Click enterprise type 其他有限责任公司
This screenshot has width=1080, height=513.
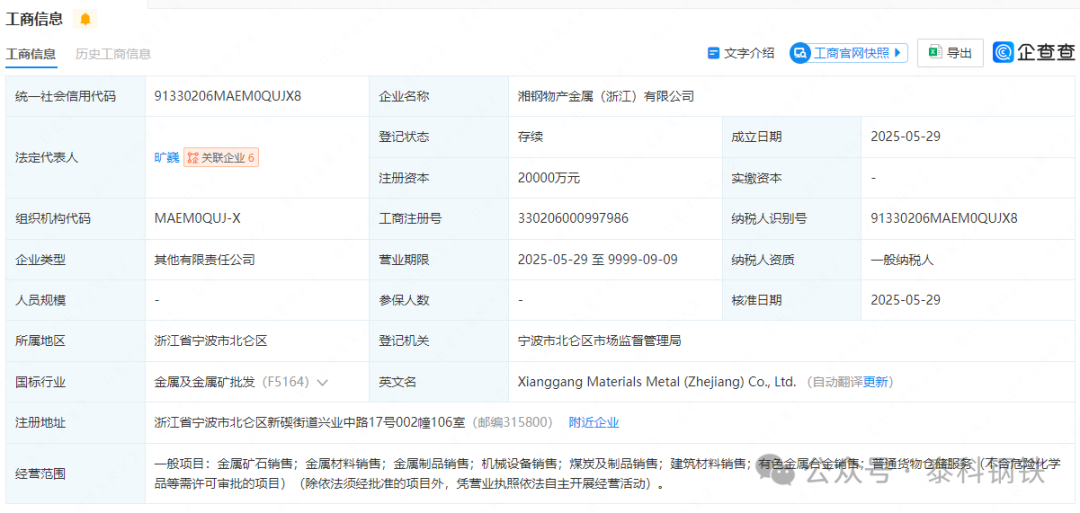(205, 260)
